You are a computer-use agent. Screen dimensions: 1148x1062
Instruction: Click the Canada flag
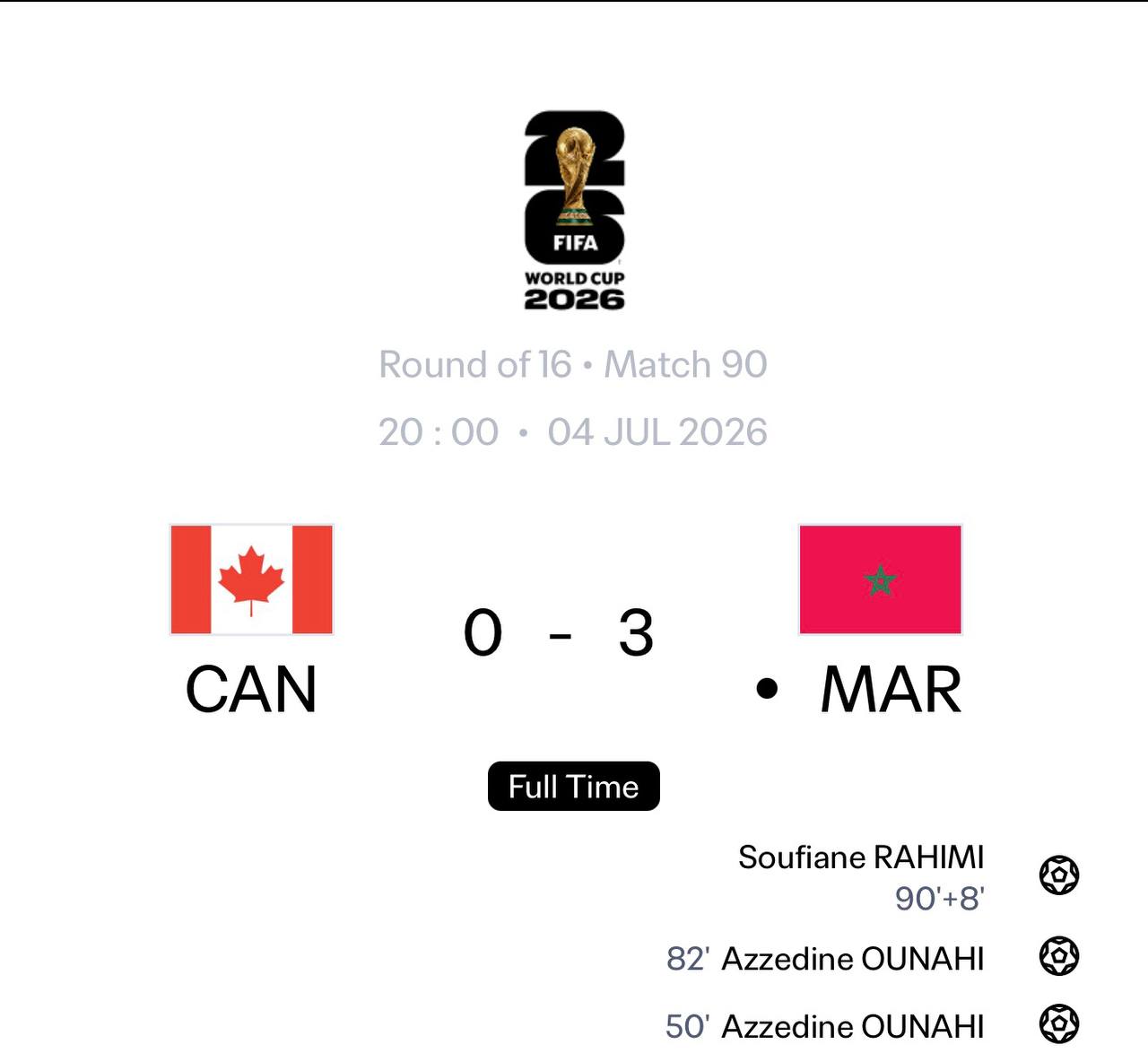(x=252, y=579)
